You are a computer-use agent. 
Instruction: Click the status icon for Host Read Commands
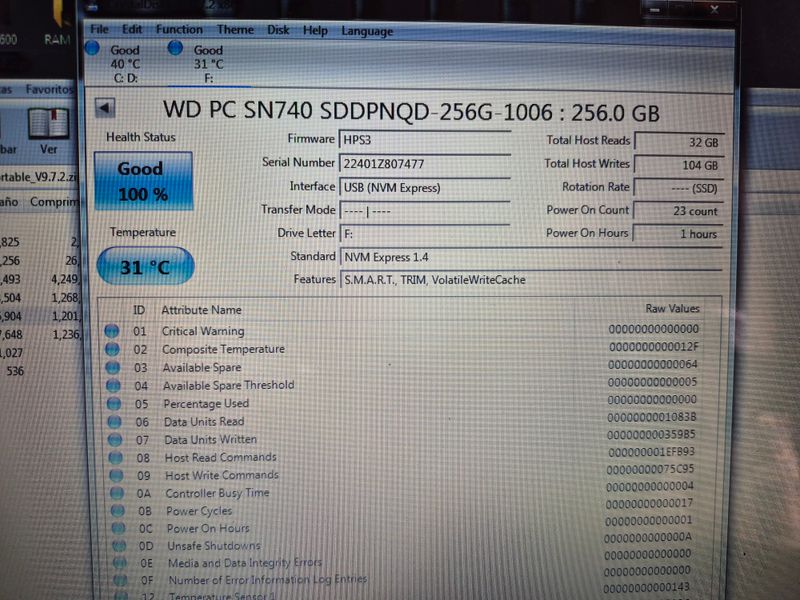click(x=116, y=458)
